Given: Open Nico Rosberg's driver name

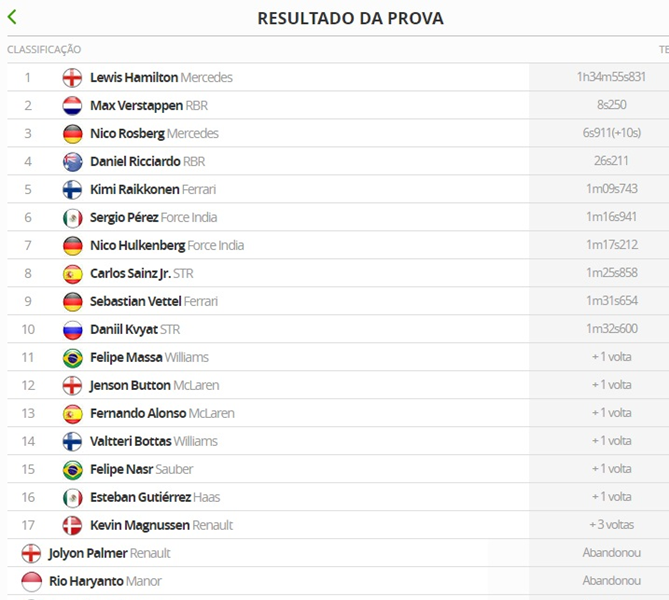Looking at the screenshot, I should 126,133.
